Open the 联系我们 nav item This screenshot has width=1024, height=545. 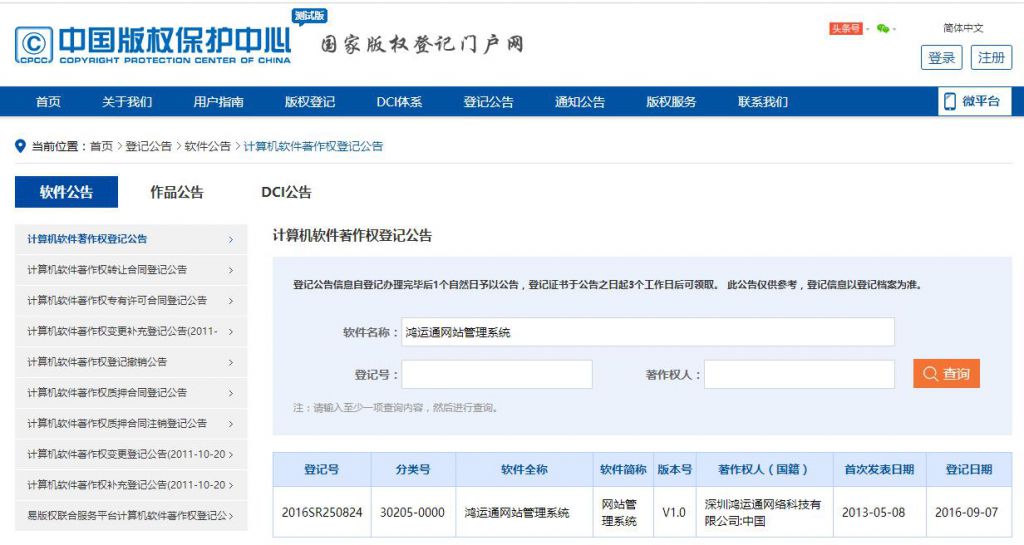(763, 102)
